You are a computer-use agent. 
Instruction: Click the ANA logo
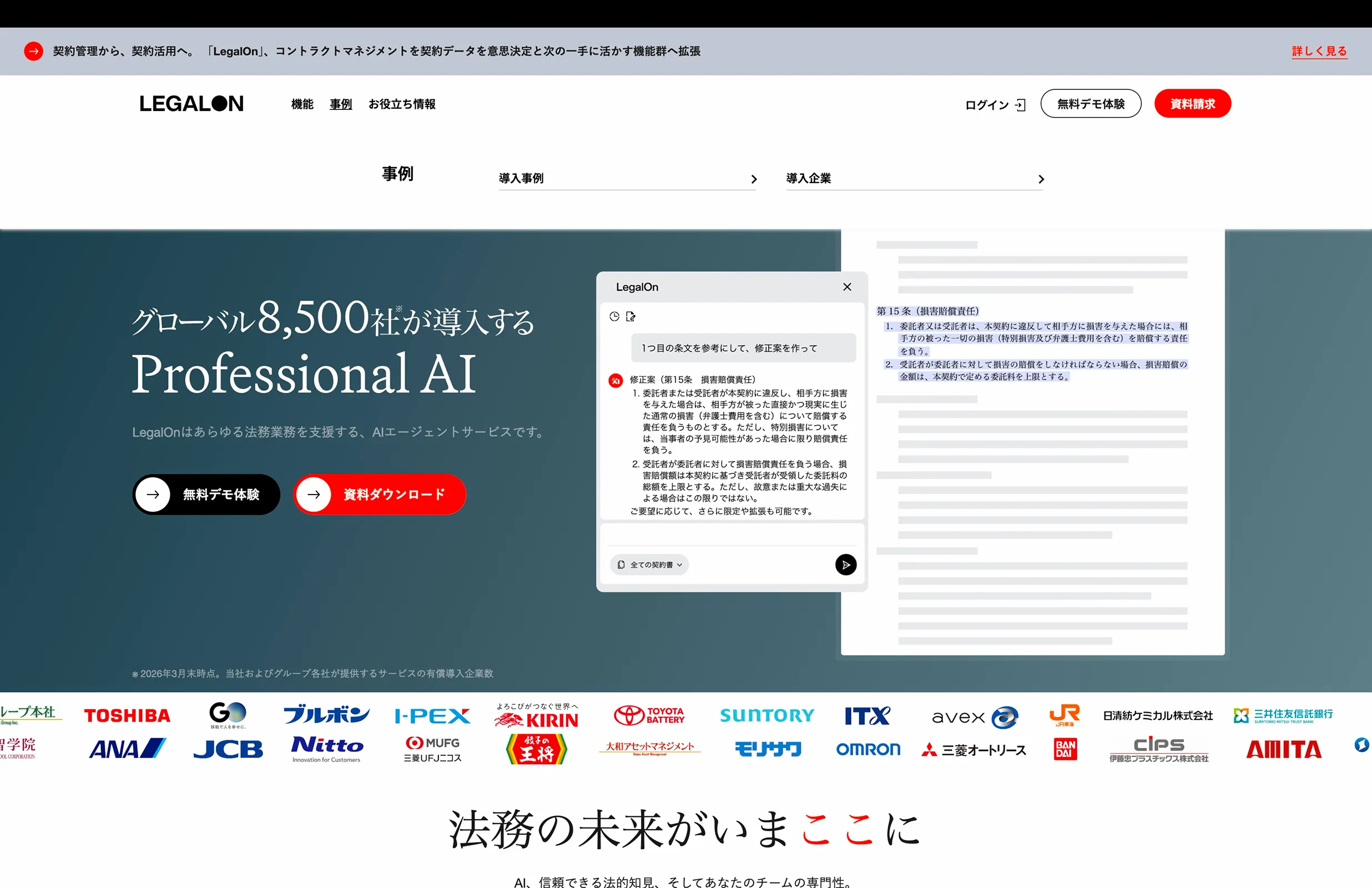[128, 749]
